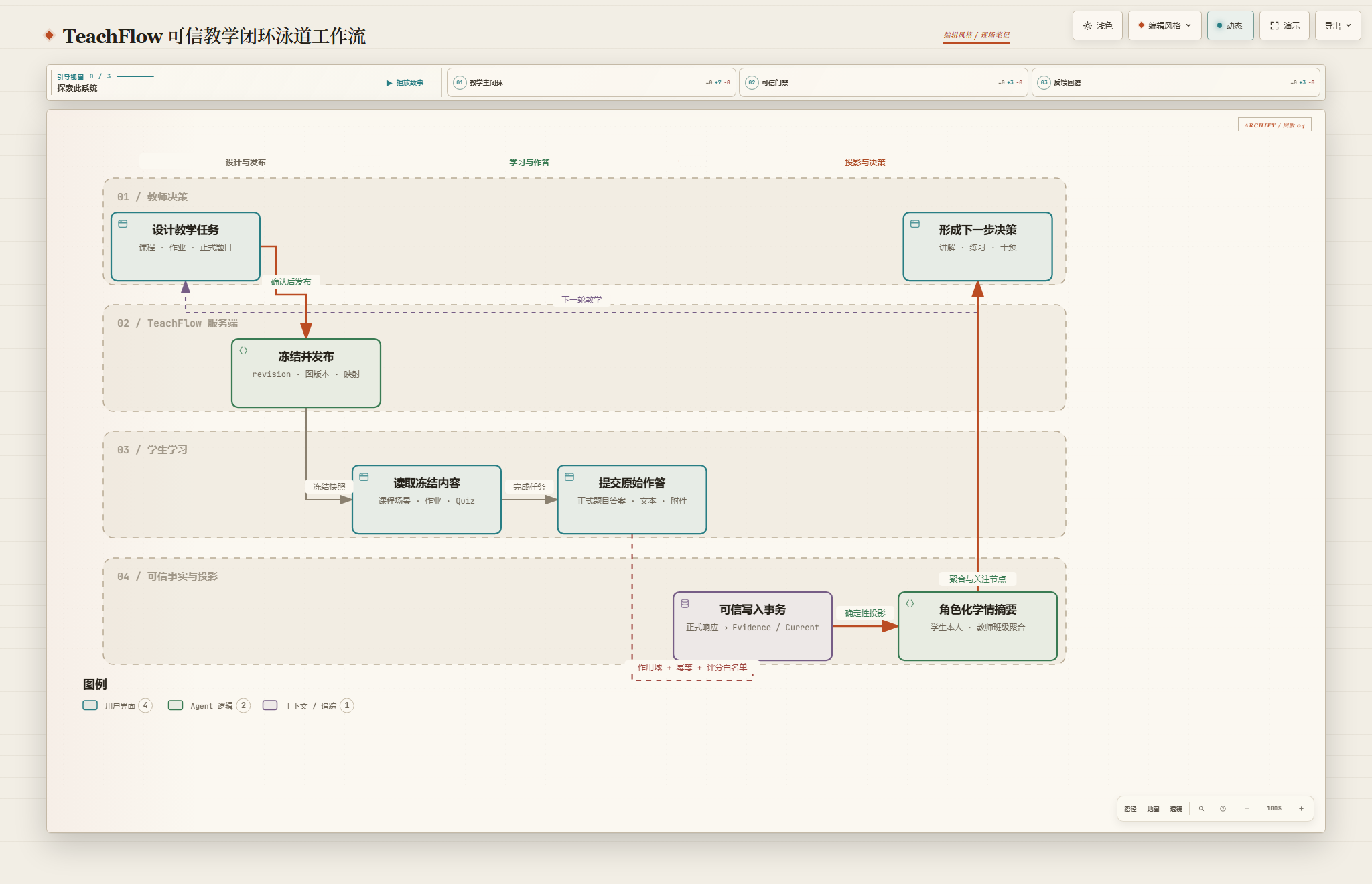Select the 设计教学任务 node
This screenshot has height=884, width=1372.
tap(186, 246)
